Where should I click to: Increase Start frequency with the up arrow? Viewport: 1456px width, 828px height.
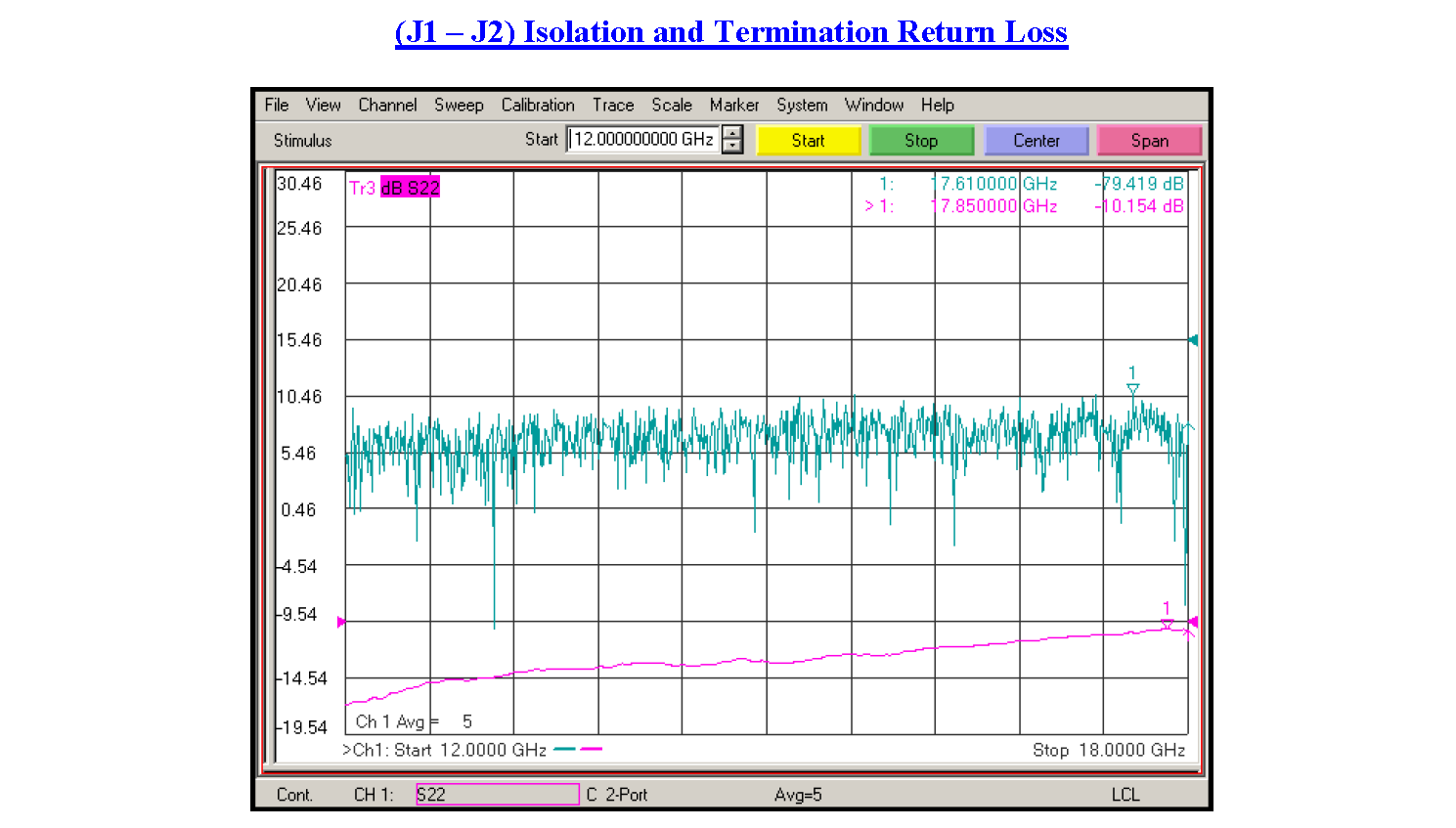[731, 133]
